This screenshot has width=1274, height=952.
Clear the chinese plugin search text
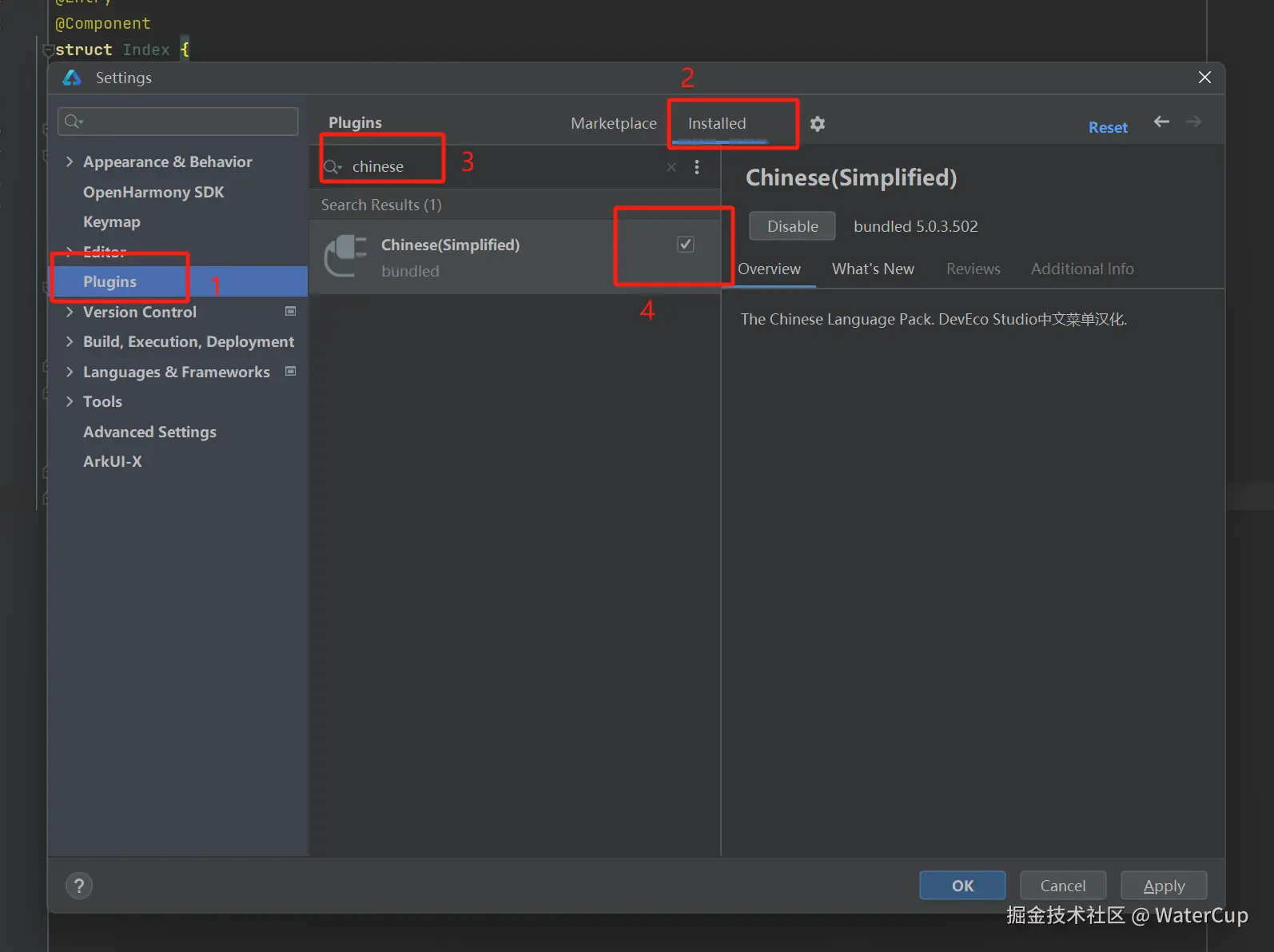pyautogui.click(x=671, y=166)
